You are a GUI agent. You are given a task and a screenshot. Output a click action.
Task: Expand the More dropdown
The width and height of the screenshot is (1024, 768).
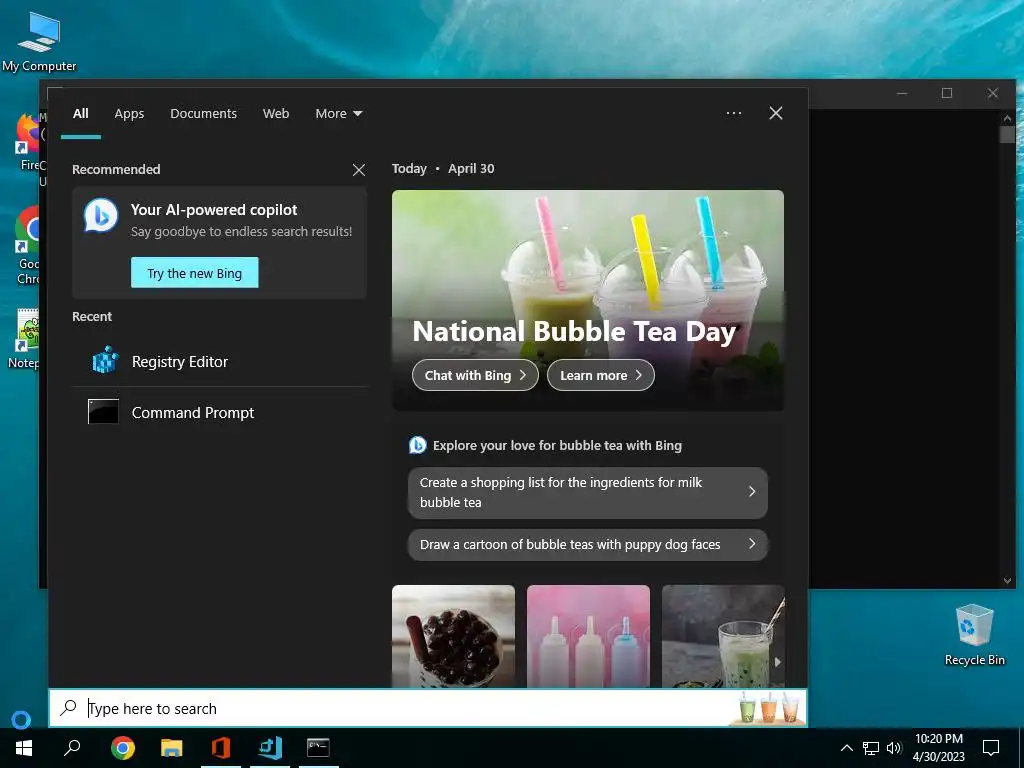click(x=338, y=114)
